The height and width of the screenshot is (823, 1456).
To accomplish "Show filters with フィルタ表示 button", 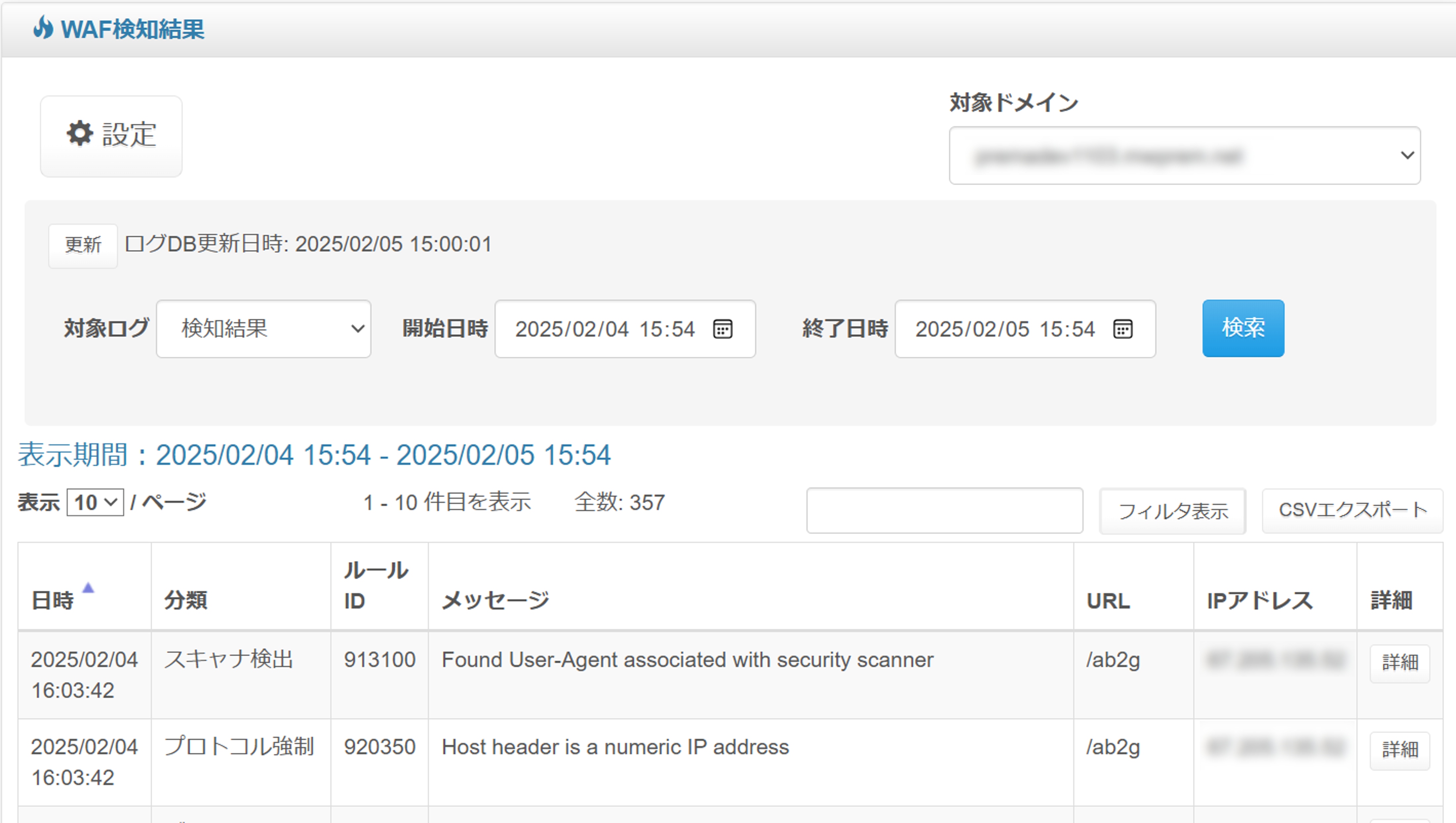I will [x=1173, y=511].
